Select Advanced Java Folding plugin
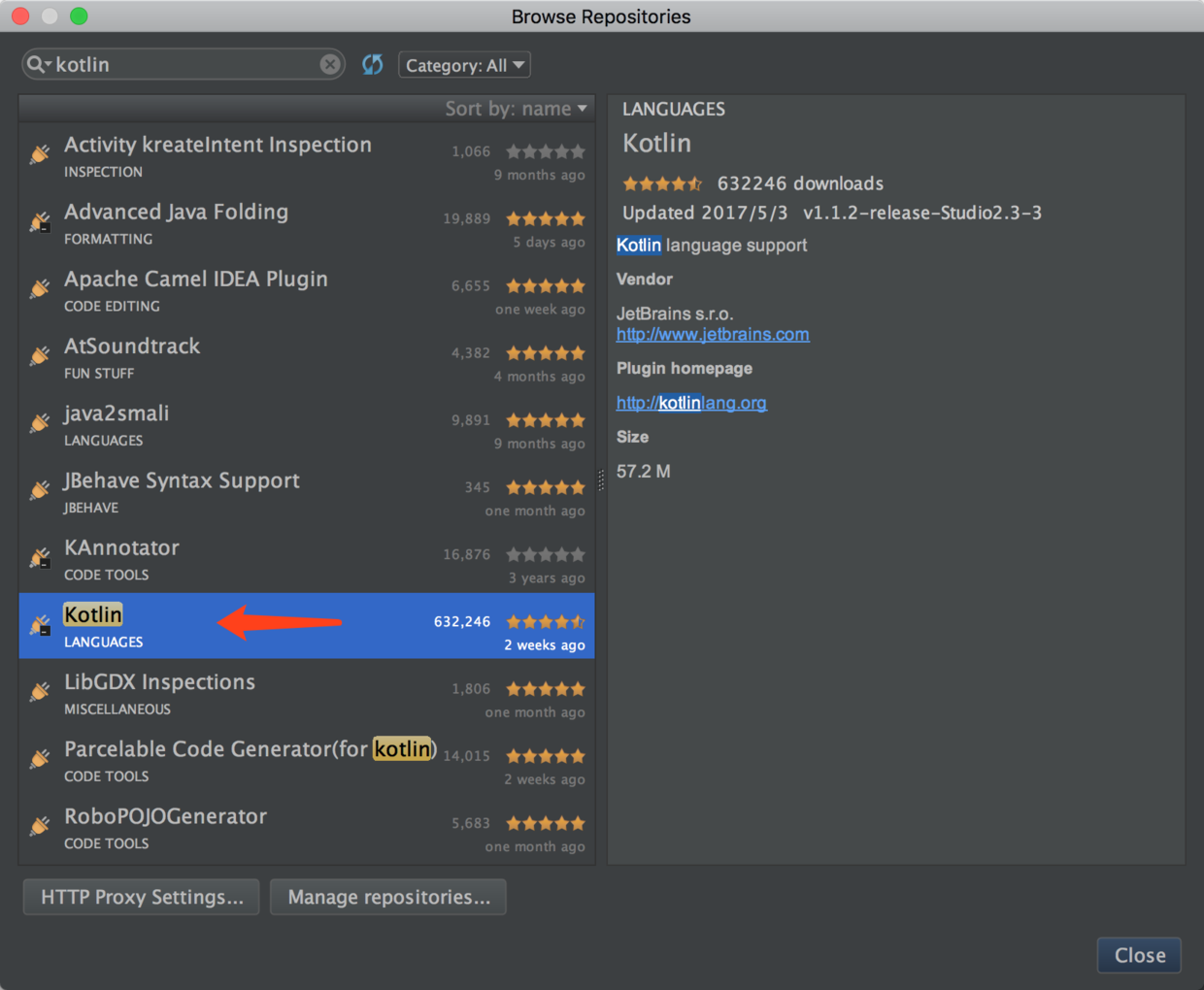Image resolution: width=1204 pixels, height=990 pixels. [x=307, y=223]
